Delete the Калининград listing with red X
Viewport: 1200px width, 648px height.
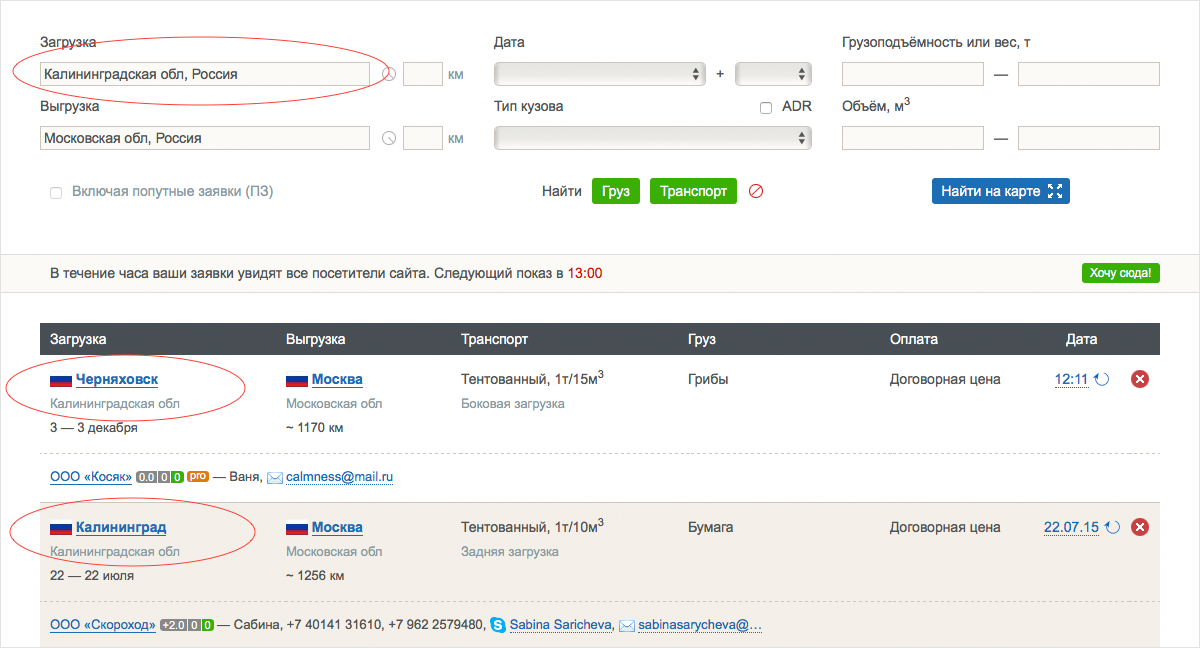[1139, 528]
